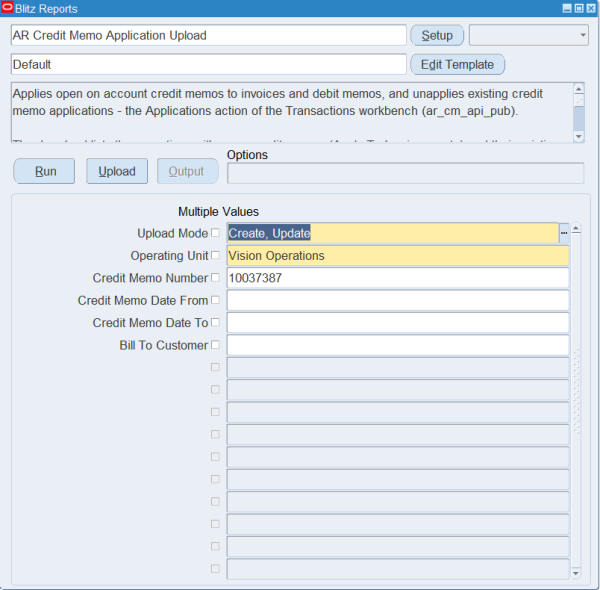Select the report description text area
This screenshot has width=600, height=590.
pos(292,112)
